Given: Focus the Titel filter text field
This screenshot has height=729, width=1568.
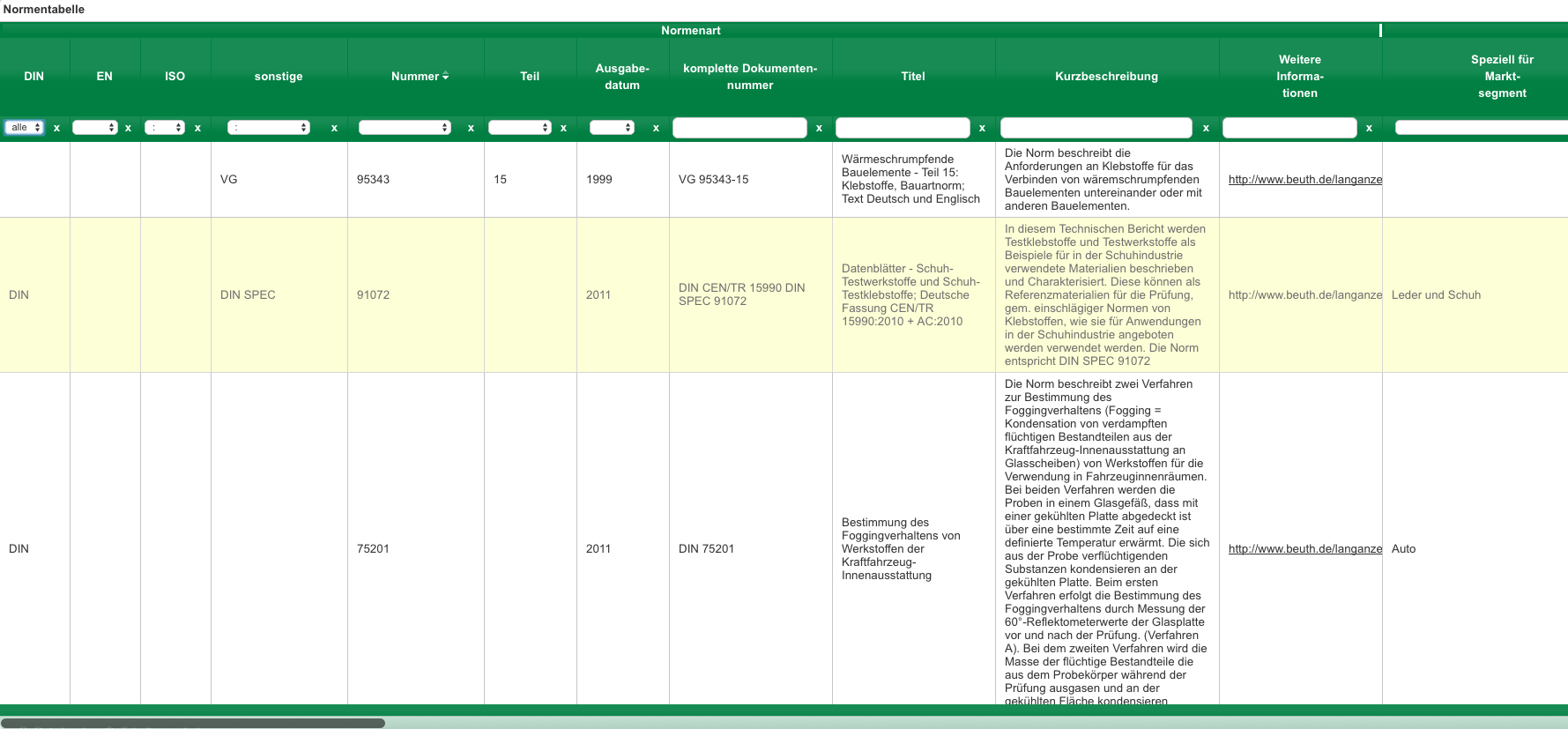Looking at the screenshot, I should (903, 128).
